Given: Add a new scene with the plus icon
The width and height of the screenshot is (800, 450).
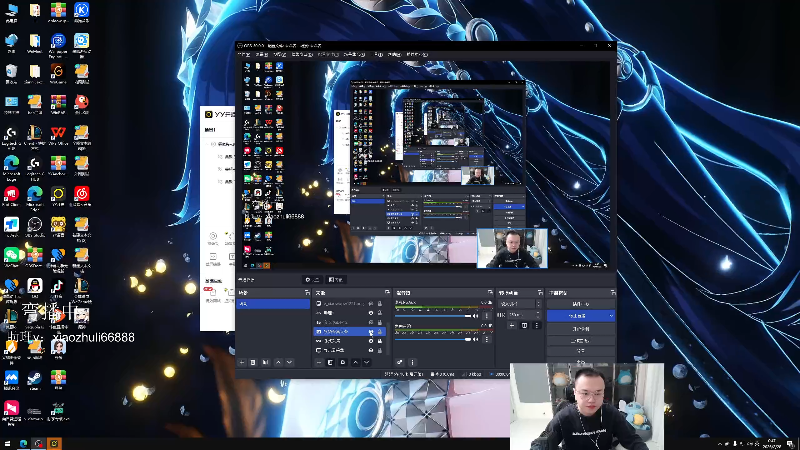Looking at the screenshot, I should pyautogui.click(x=242, y=362).
